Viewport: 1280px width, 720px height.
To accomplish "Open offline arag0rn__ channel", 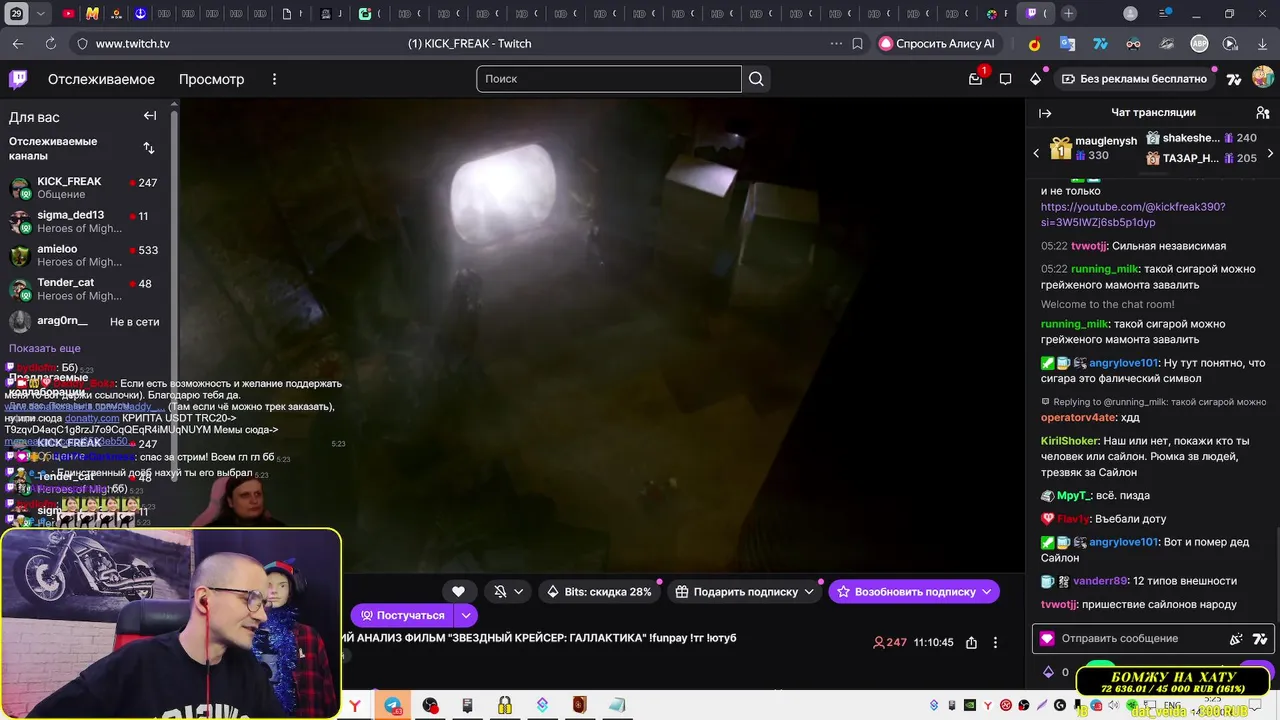I will [x=88, y=322].
